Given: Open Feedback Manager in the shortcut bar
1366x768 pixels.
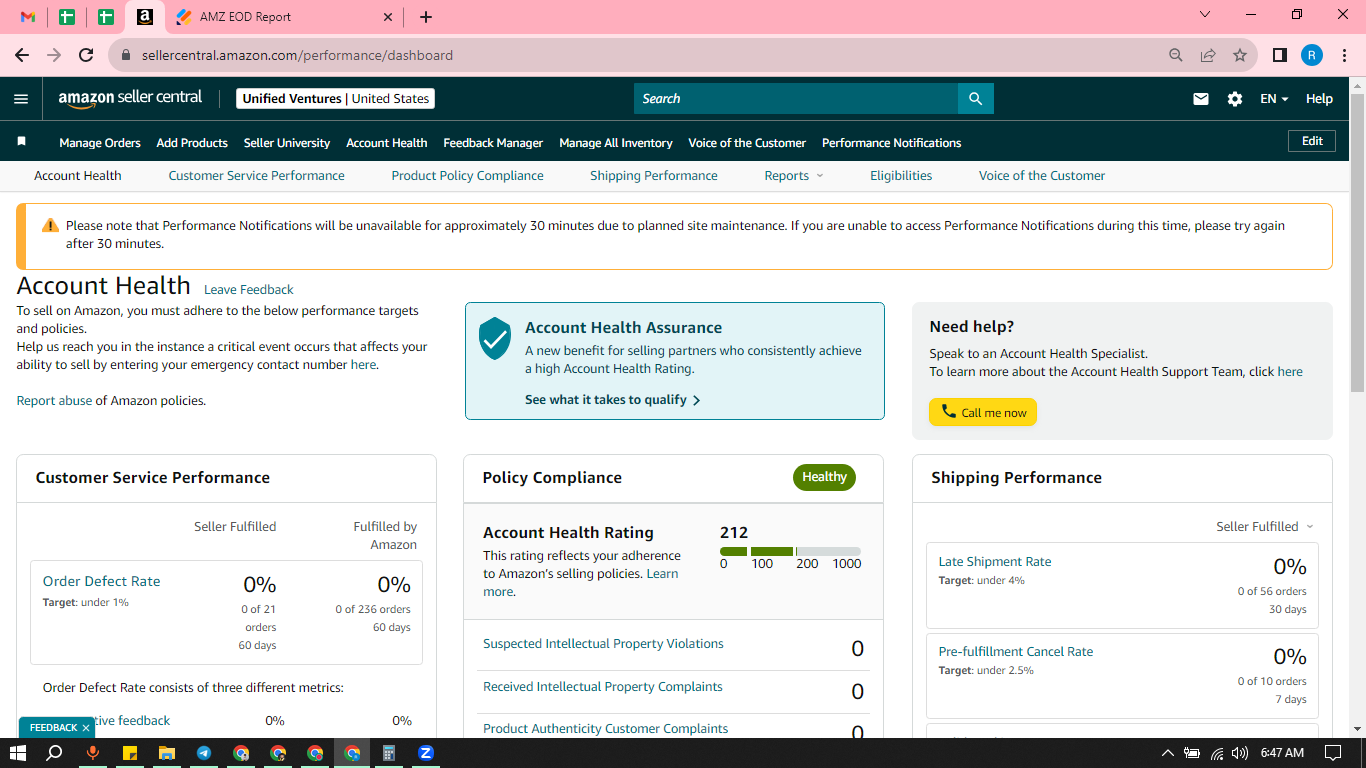Looking at the screenshot, I should [493, 143].
